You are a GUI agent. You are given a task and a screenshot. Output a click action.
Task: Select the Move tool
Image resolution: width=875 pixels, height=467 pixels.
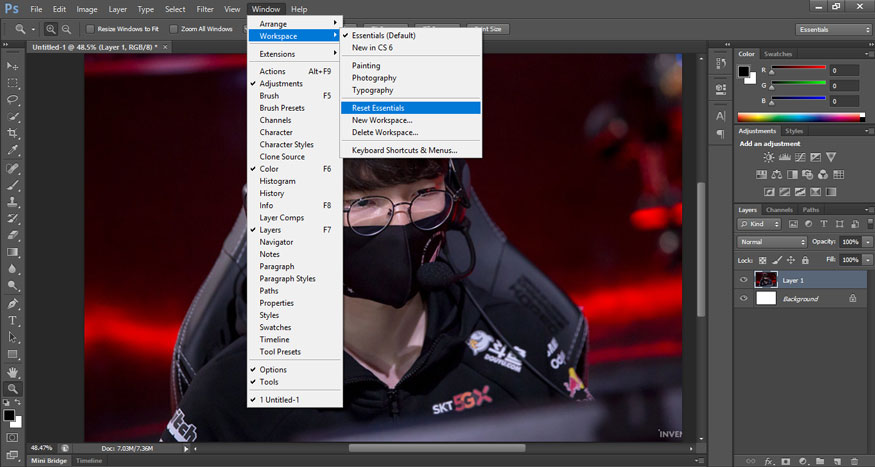(x=12, y=66)
